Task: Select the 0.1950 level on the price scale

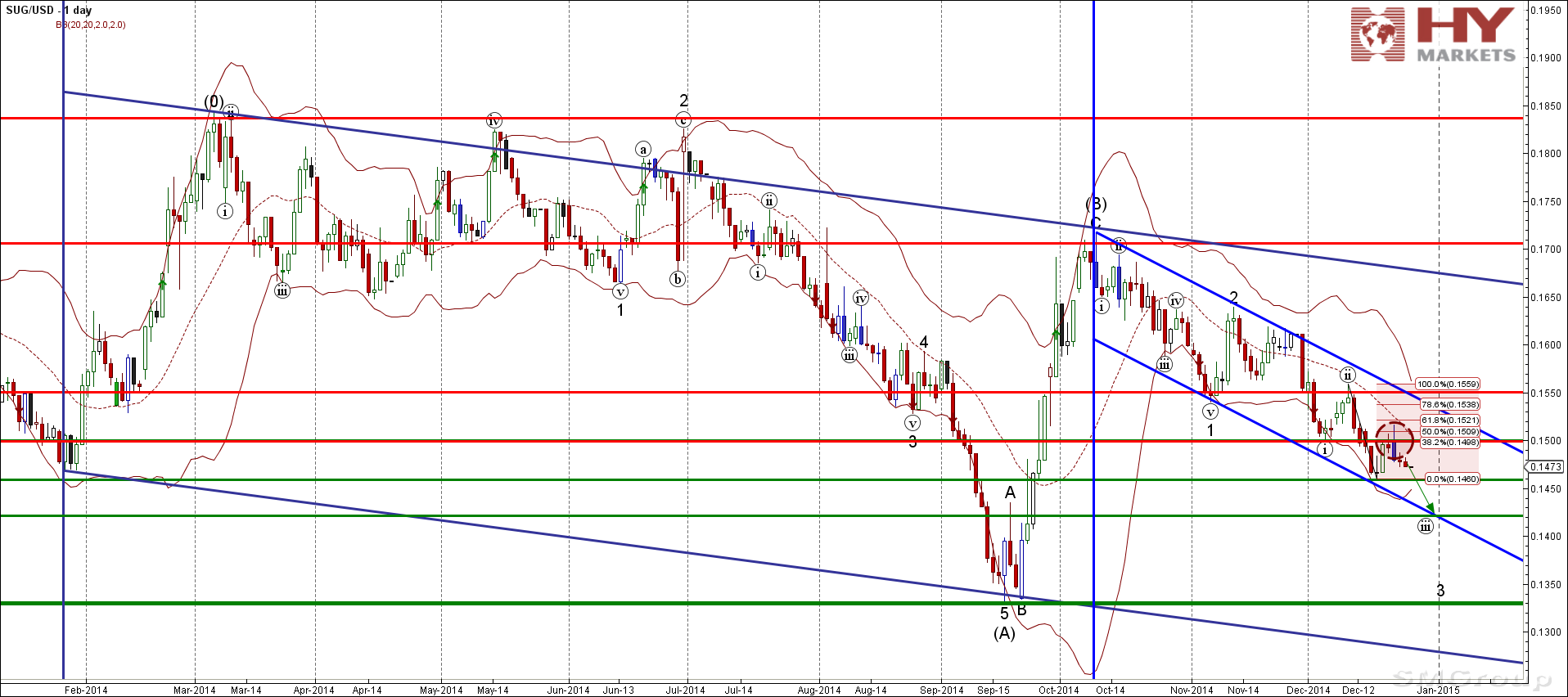Action: coord(1545,11)
